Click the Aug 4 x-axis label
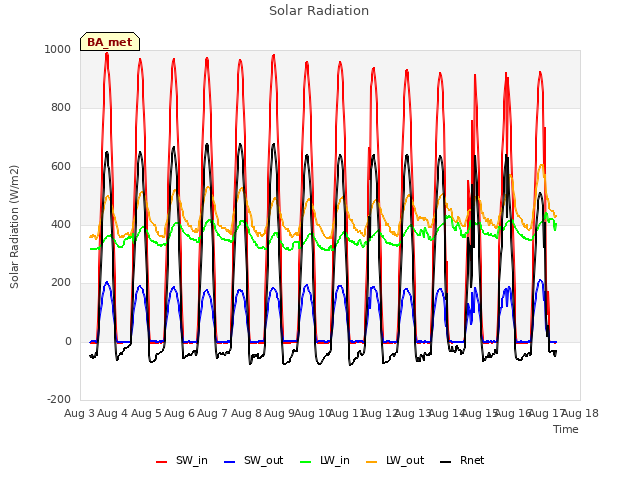 click(x=113, y=413)
